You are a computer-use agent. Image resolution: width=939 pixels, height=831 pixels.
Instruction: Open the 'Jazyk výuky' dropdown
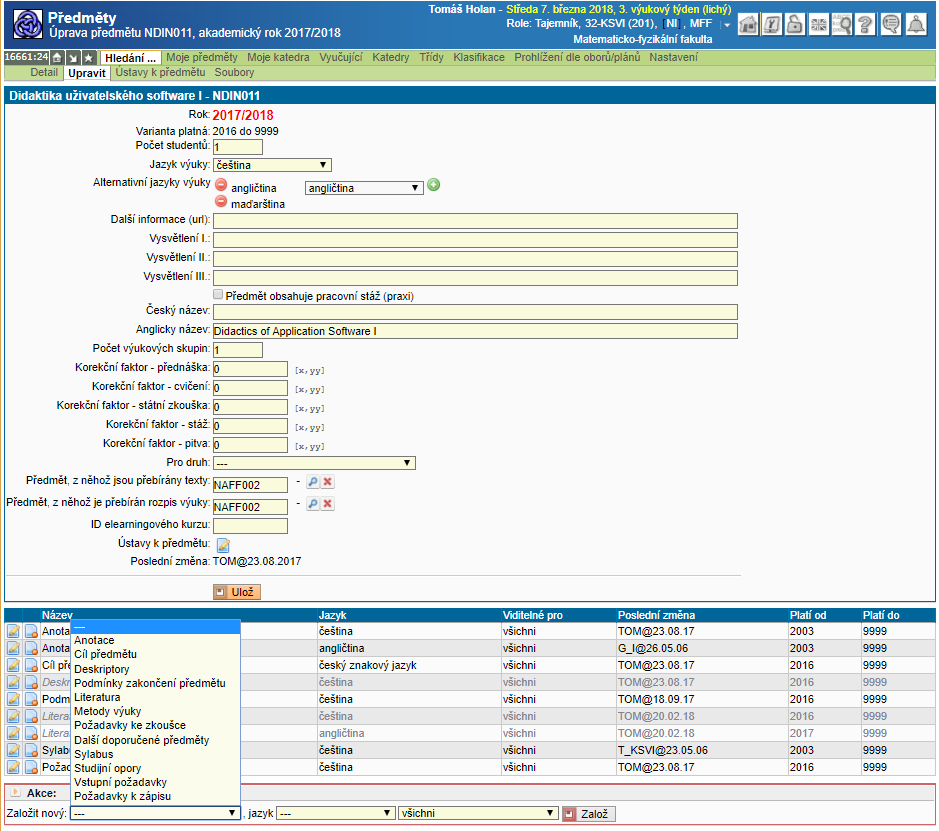tap(272, 165)
